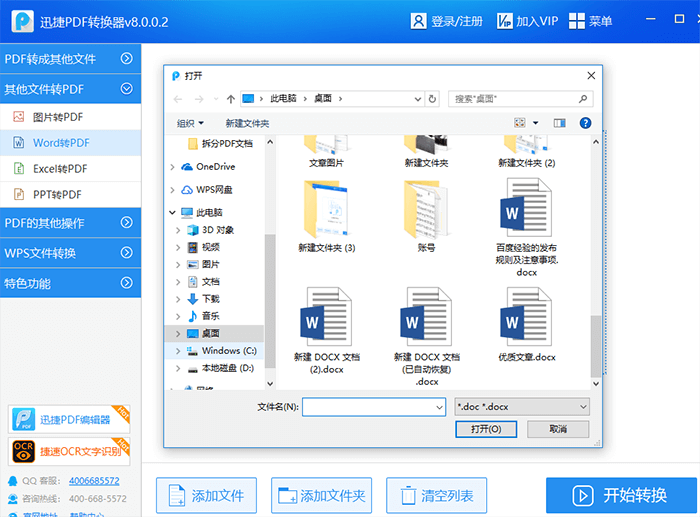Viewport: 700px width, 517px height.
Task: Refresh the folder view
Action: click(432, 99)
